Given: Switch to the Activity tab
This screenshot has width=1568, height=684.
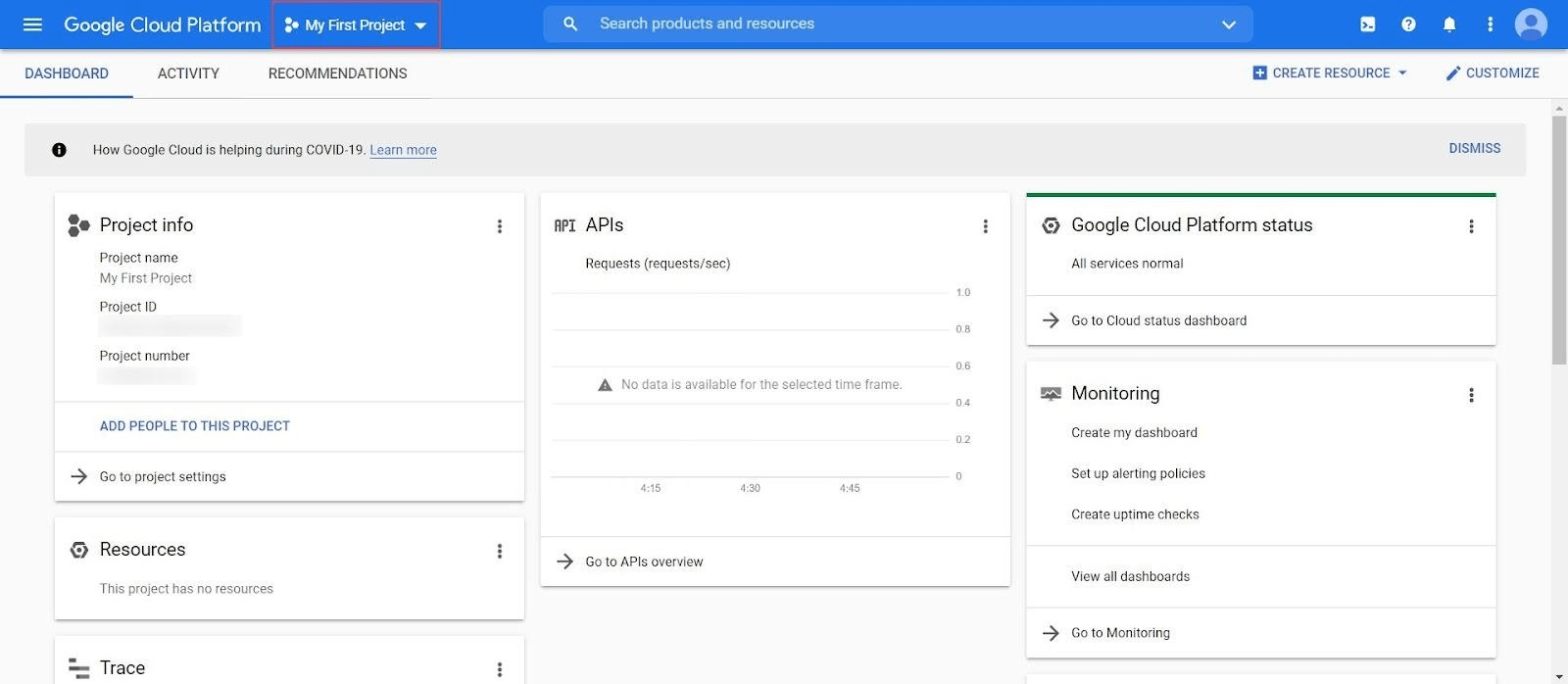Looking at the screenshot, I should pos(188,73).
